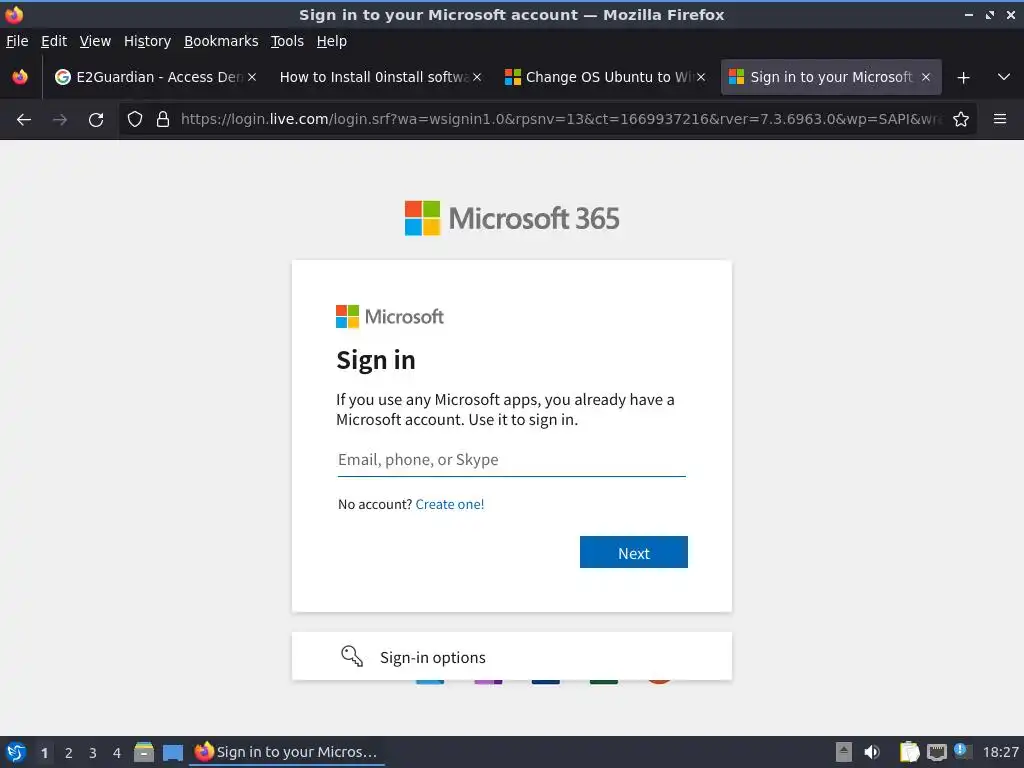
Task: Click the blue Next button
Action: [x=633, y=552]
